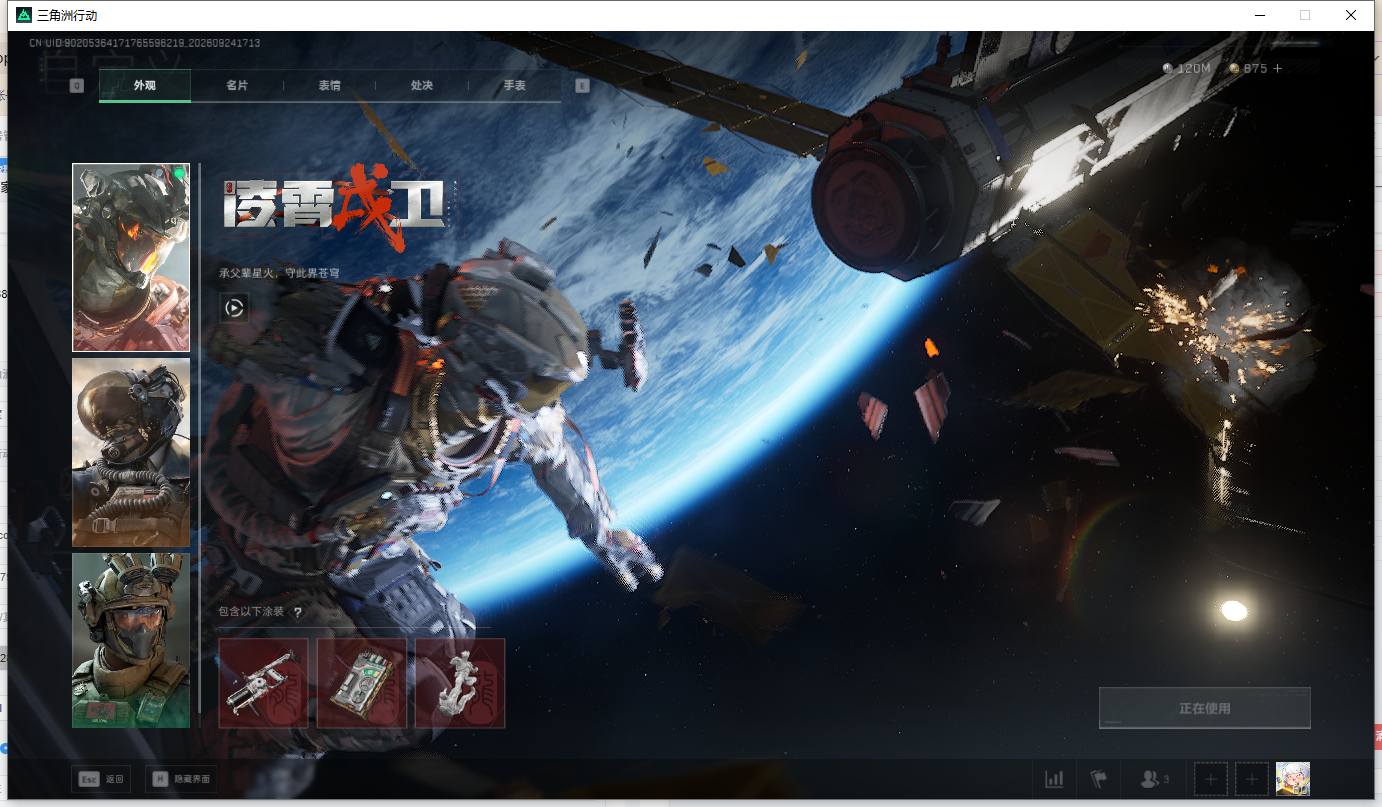The width and height of the screenshot is (1382, 807).
Task: Click the H 隐藏界面 hide-interface button
Action: 181,779
